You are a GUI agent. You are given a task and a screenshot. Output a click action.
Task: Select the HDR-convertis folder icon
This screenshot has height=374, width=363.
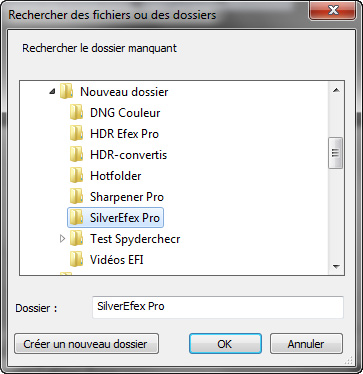coord(77,155)
